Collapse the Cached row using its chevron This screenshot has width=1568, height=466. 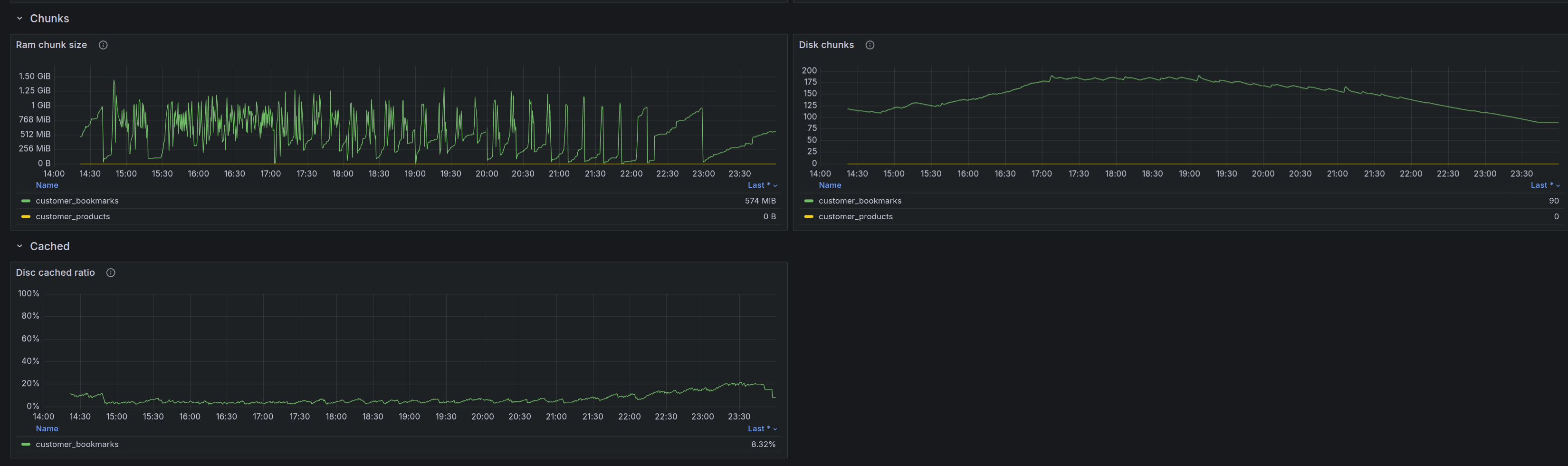19,247
